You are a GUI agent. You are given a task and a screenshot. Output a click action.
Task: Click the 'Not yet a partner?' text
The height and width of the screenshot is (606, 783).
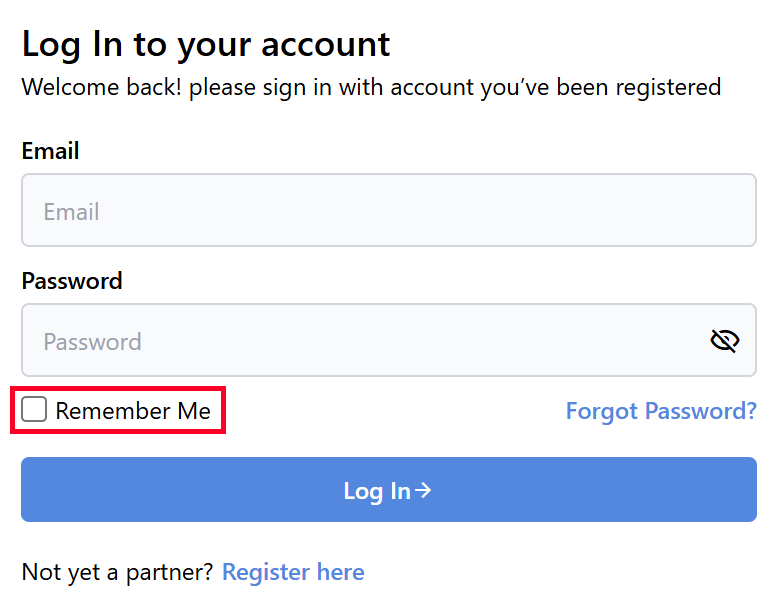[117, 572]
